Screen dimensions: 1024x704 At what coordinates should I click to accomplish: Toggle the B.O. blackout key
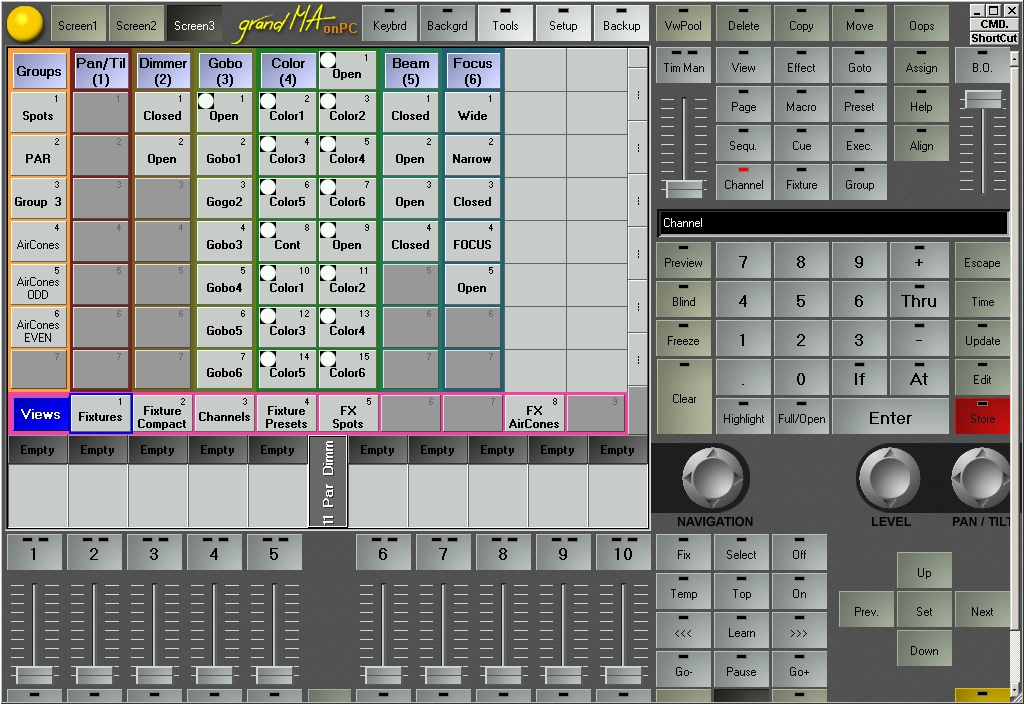pyautogui.click(x=982, y=66)
